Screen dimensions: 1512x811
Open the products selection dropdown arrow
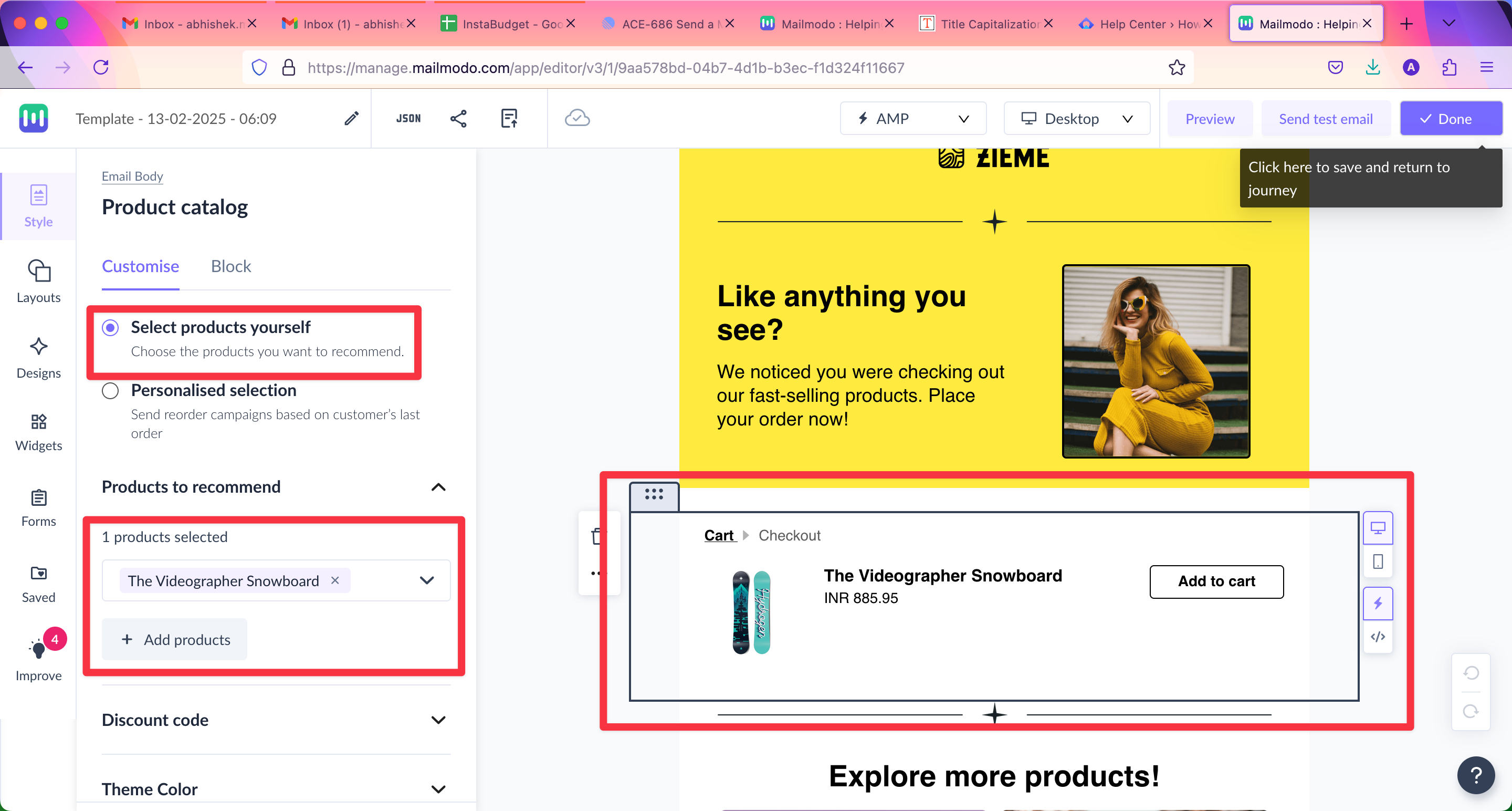(x=427, y=580)
